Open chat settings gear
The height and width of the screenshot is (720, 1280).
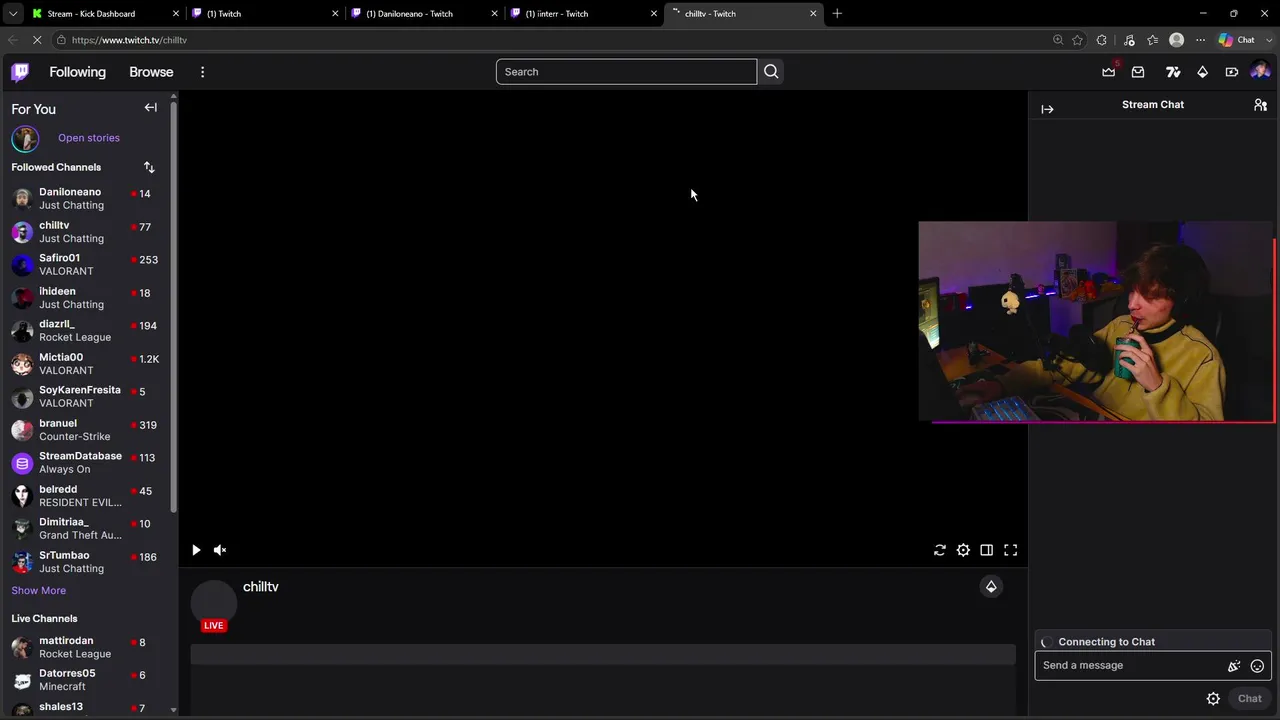[x=1213, y=699]
